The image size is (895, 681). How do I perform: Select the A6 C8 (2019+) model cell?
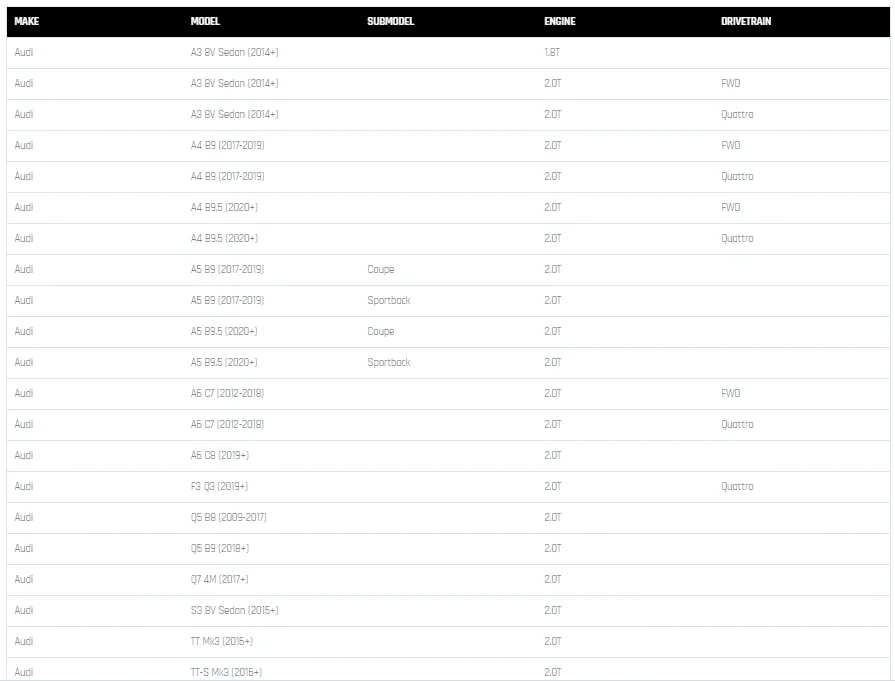point(219,455)
